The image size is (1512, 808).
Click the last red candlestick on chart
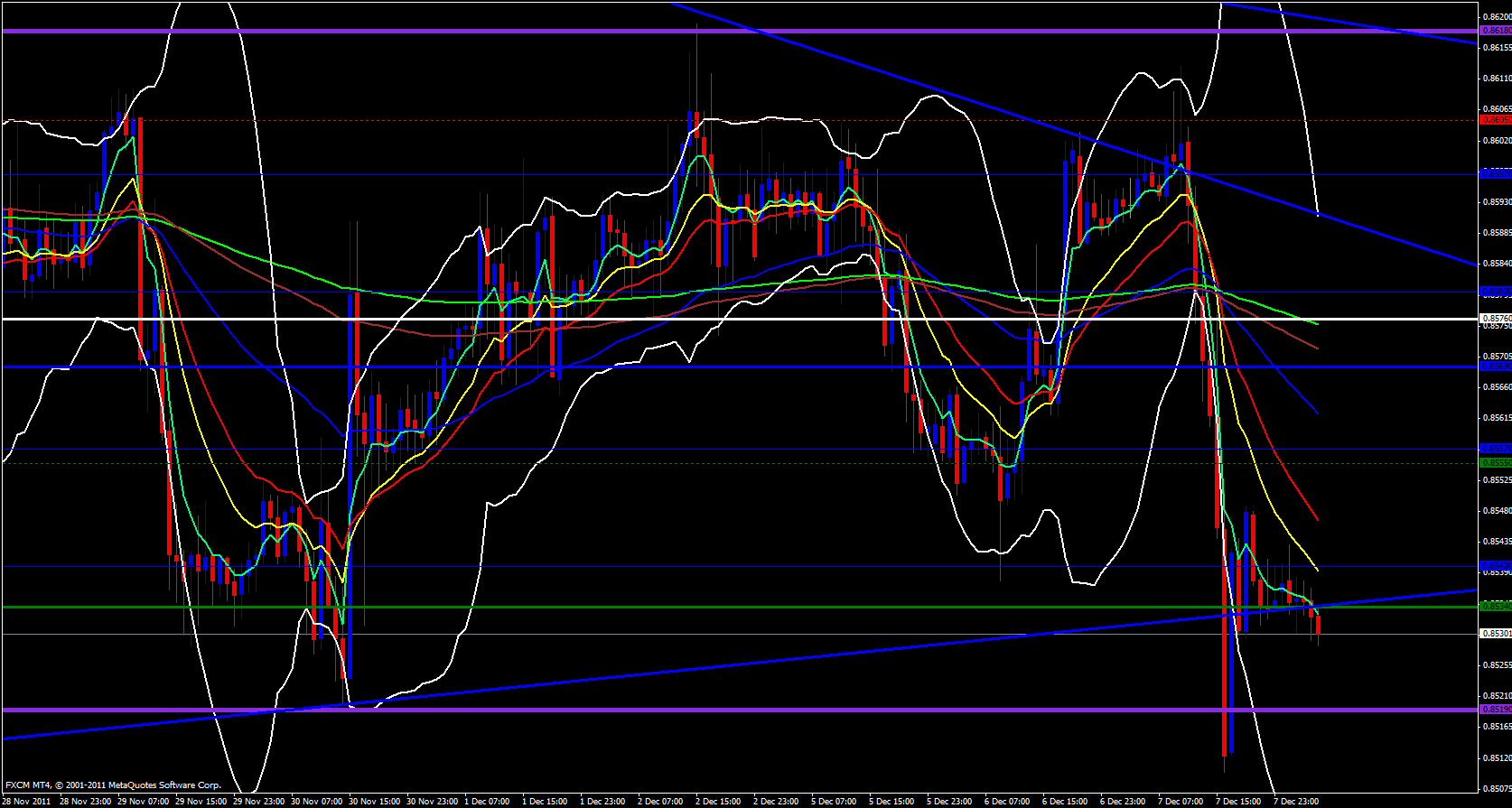(1318, 626)
